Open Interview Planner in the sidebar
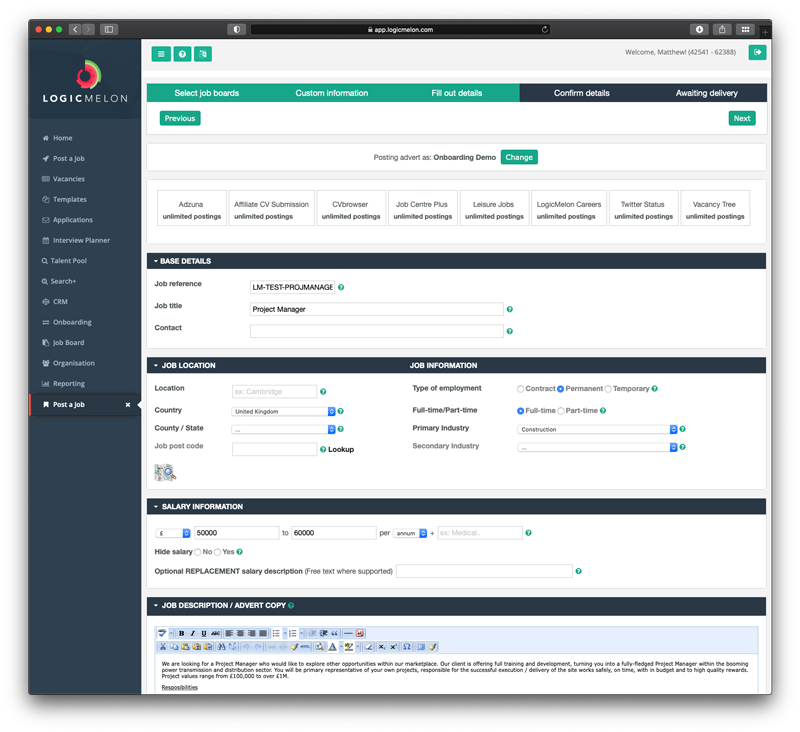The width and height of the screenshot is (800, 732). point(81,240)
